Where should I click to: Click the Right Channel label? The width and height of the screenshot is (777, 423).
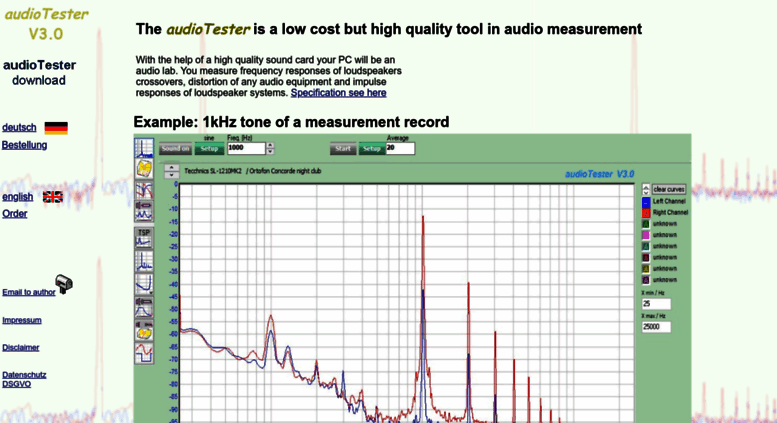pos(670,213)
